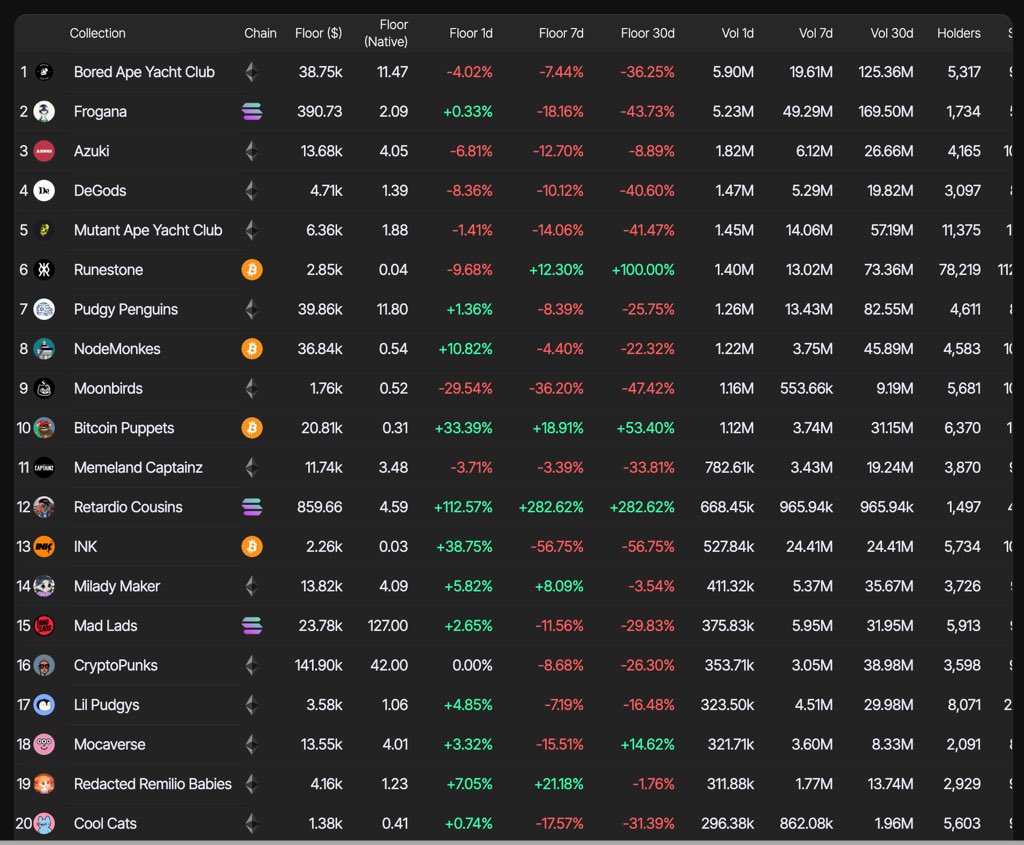Sort by the Floor 7d column header
The height and width of the screenshot is (845, 1024).
click(561, 33)
